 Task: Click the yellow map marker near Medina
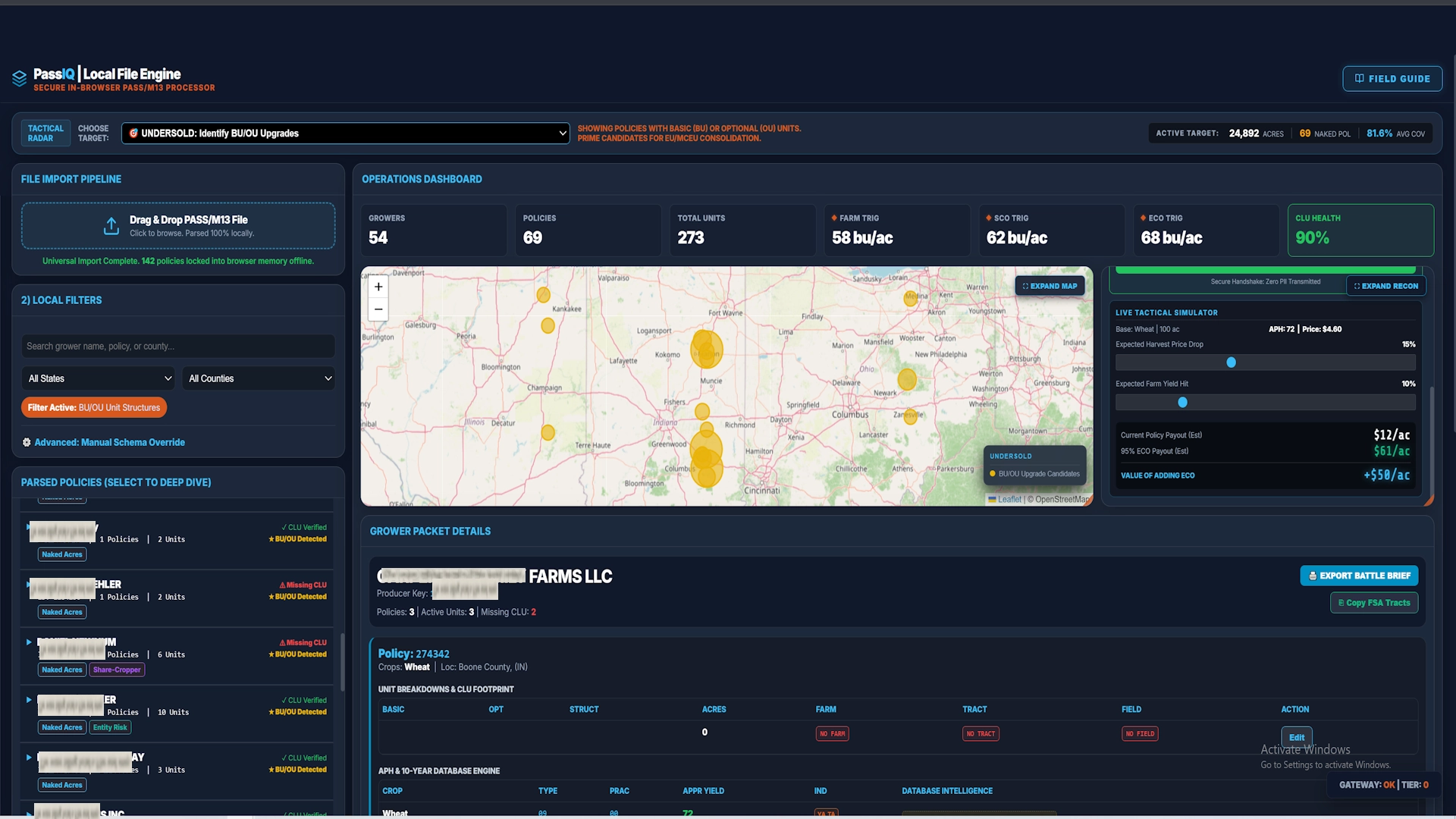pos(911,299)
